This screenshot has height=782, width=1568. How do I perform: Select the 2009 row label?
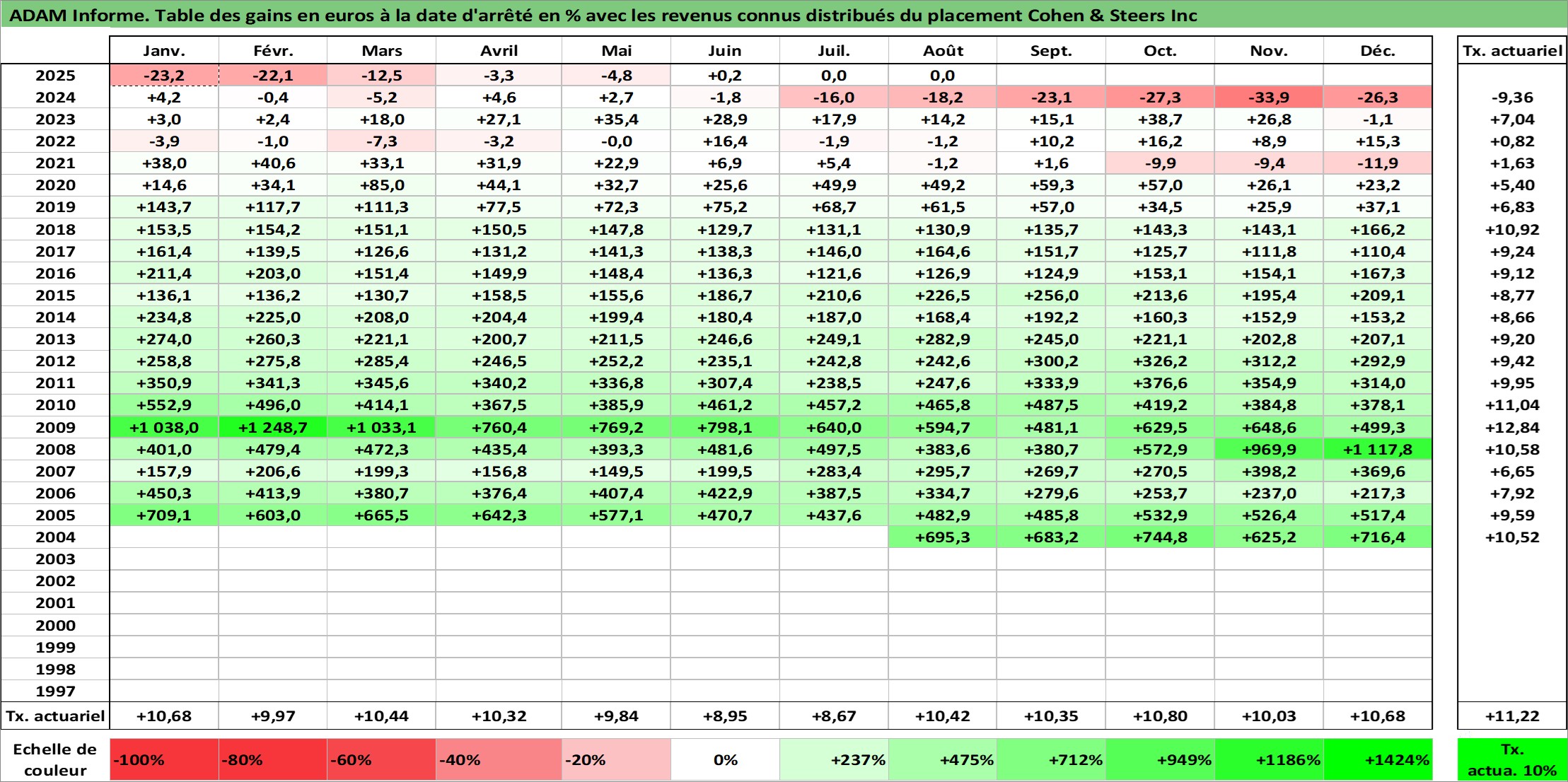point(55,428)
